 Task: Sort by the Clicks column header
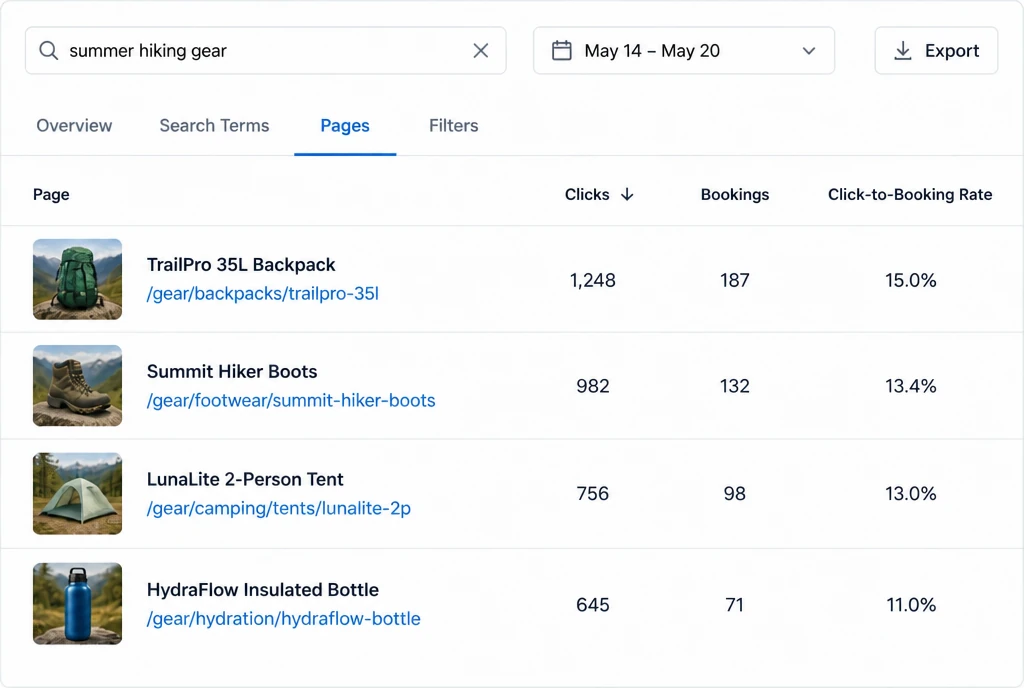(587, 195)
